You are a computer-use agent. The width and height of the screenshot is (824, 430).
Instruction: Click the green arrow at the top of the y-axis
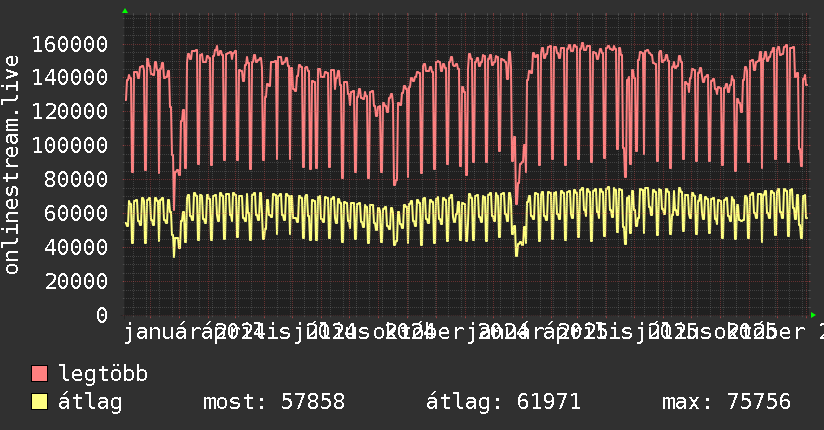click(x=125, y=11)
